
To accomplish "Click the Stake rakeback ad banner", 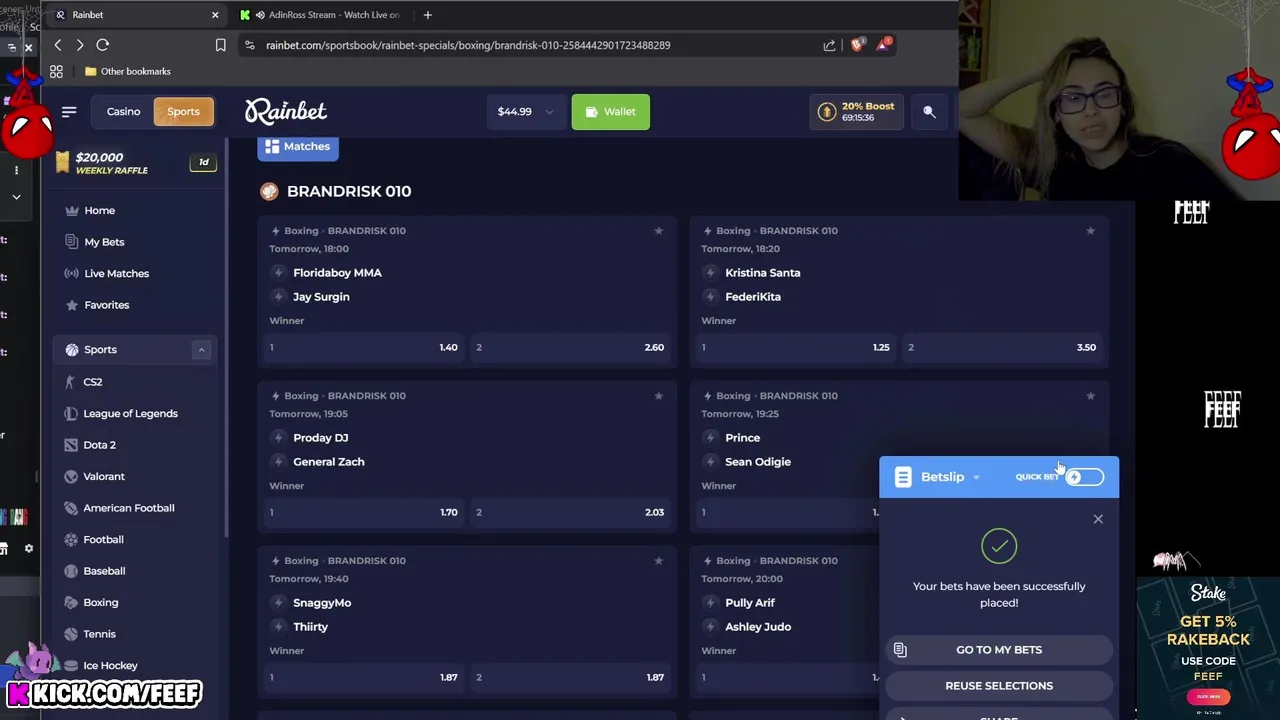I will 1208,646.
